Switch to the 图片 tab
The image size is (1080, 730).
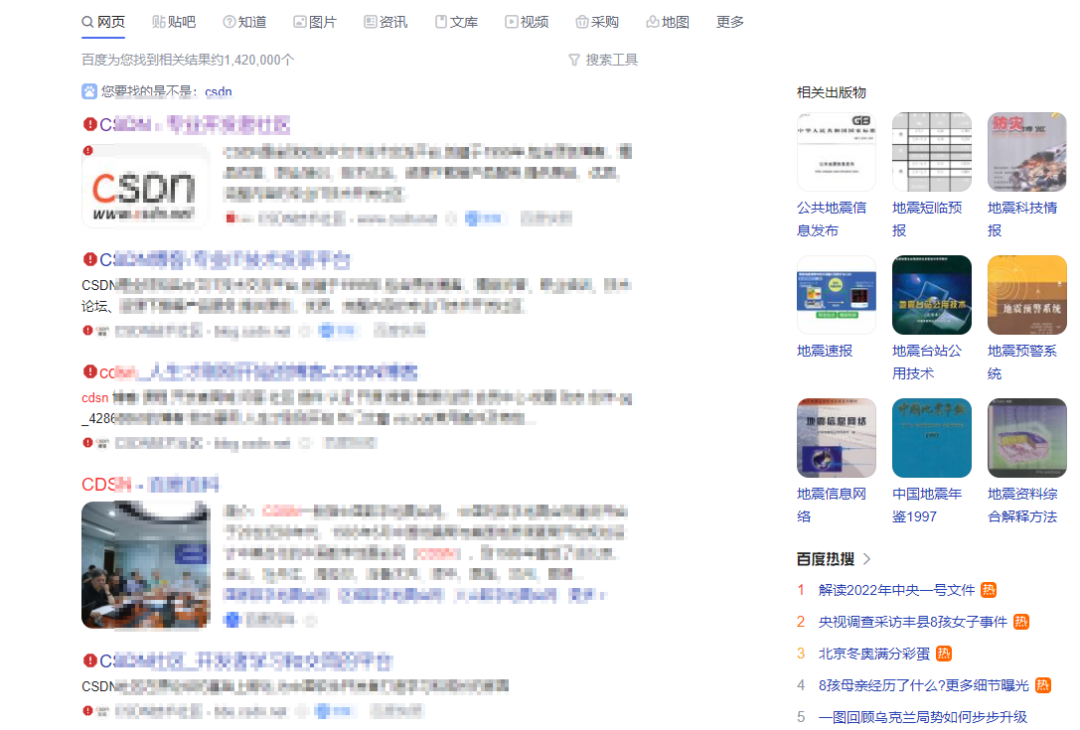pos(315,22)
